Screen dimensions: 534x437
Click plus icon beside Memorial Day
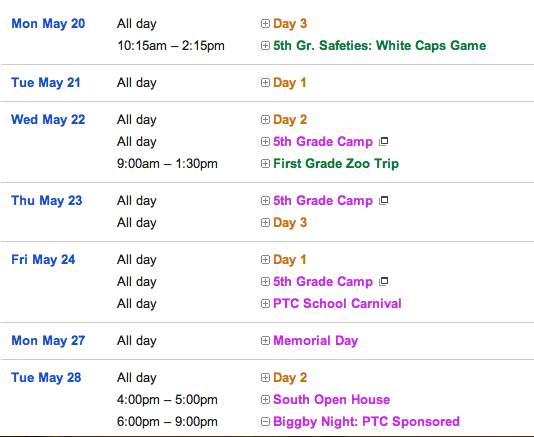(265, 341)
